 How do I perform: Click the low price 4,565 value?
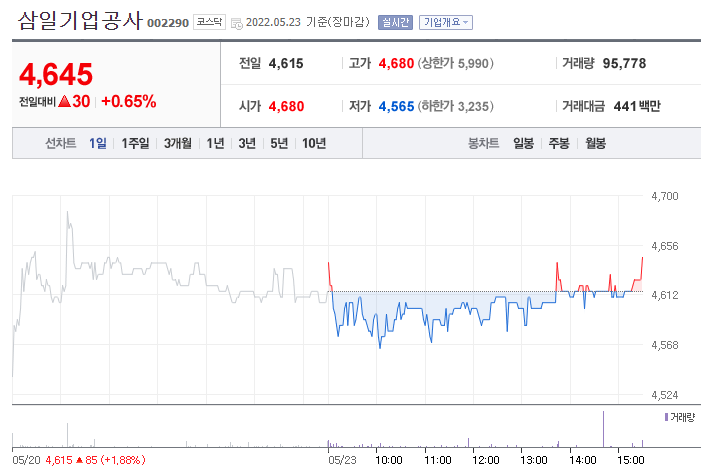click(396, 106)
